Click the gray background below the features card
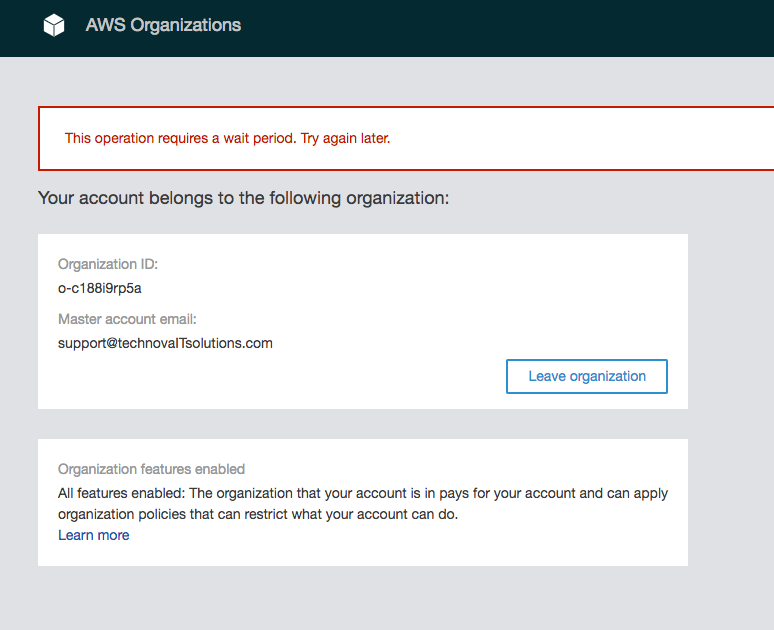 [x=362, y=598]
